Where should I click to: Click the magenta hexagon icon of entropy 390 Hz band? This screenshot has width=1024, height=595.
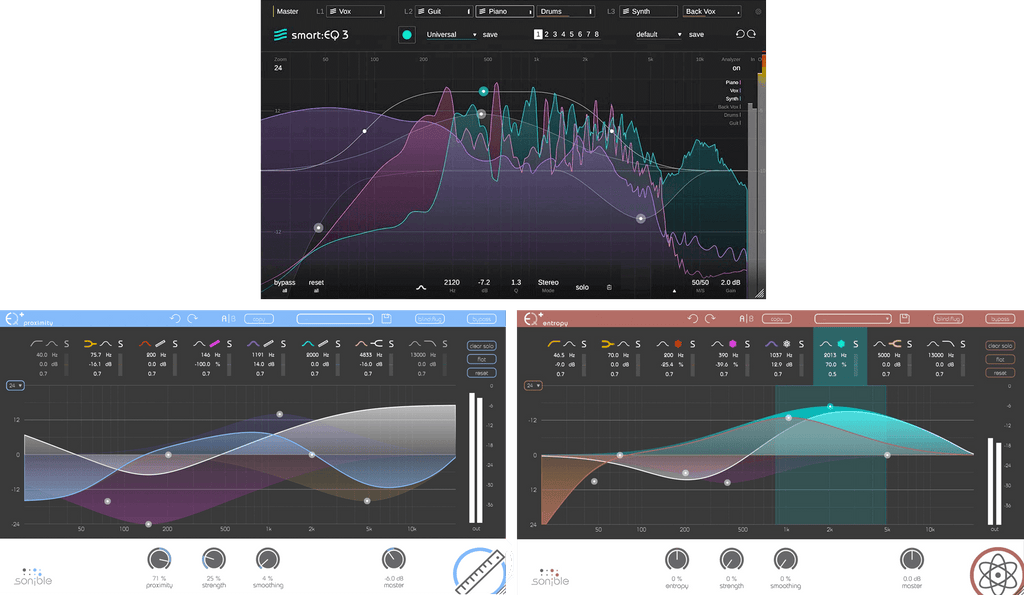tap(733, 344)
